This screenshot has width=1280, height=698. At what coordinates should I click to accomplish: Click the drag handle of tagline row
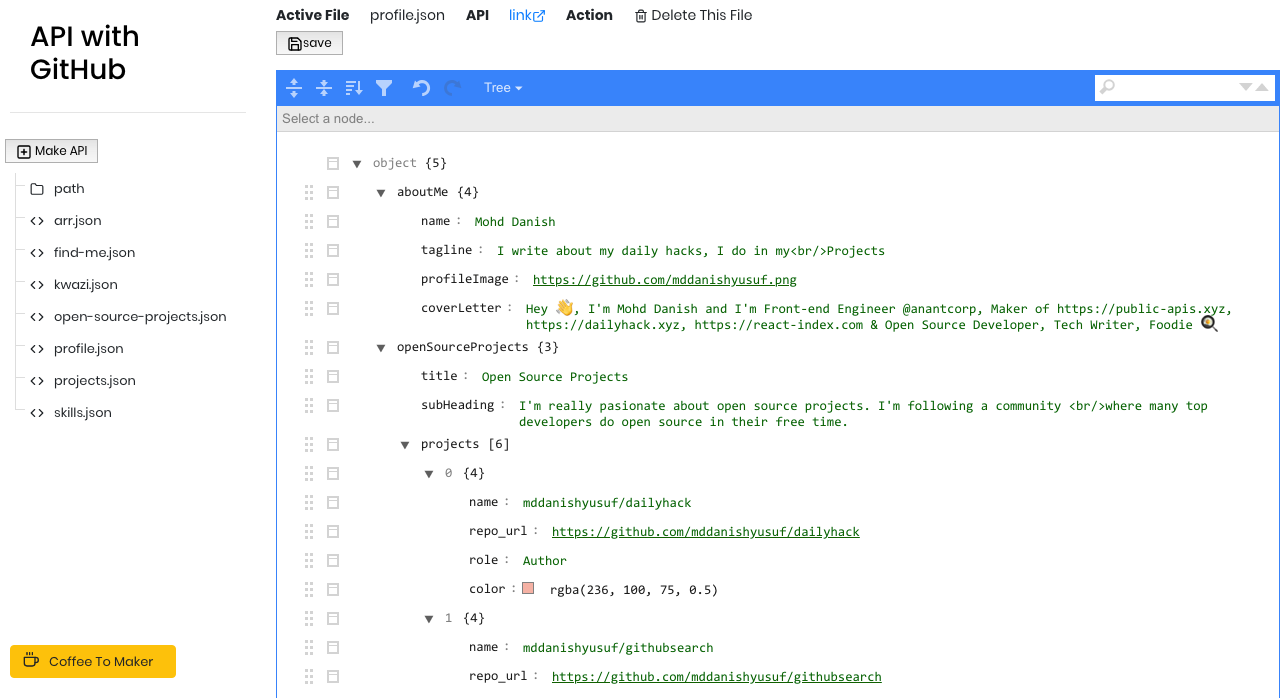tap(309, 250)
